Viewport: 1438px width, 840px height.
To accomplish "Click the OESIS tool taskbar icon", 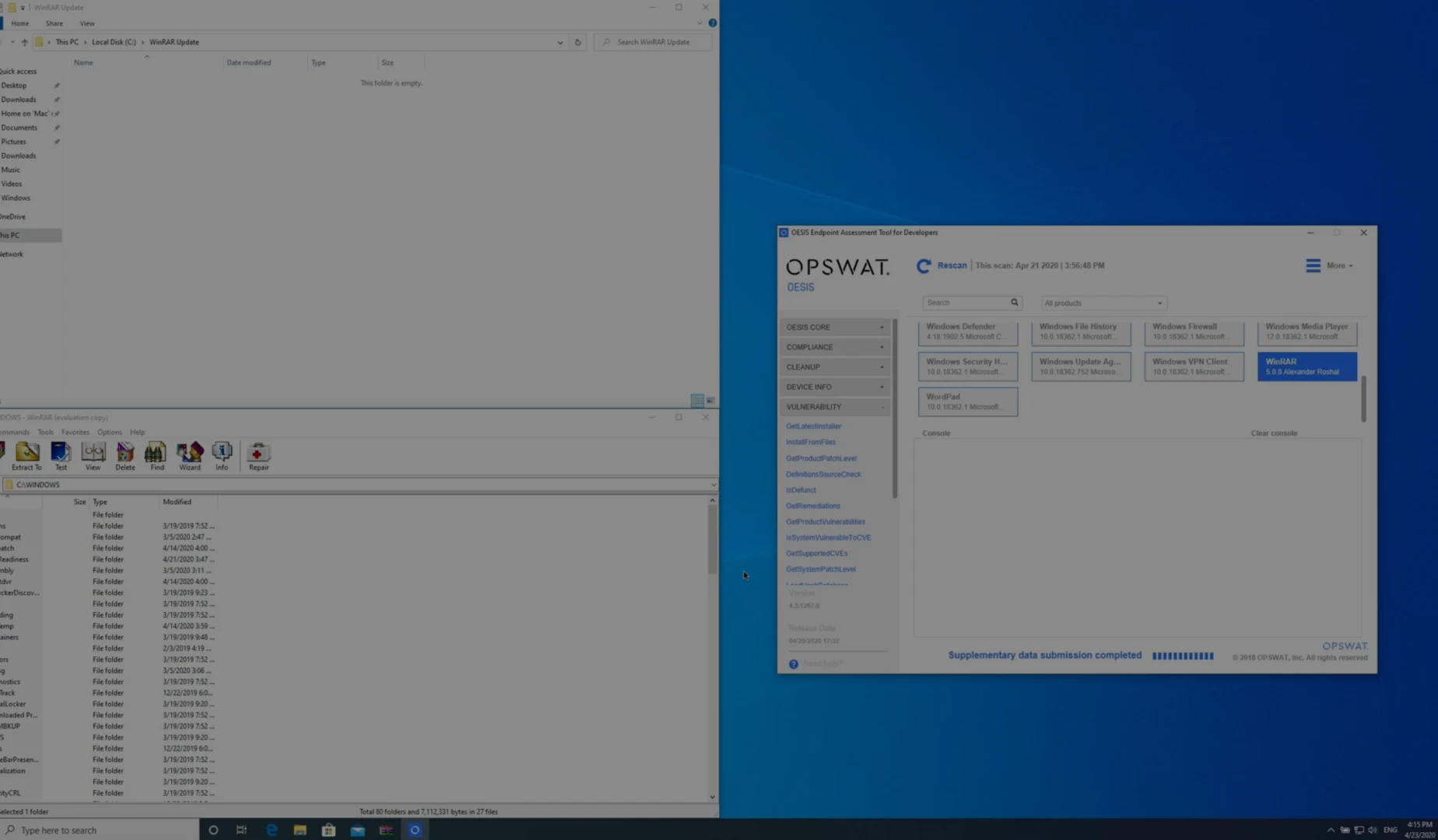I will click(415, 830).
